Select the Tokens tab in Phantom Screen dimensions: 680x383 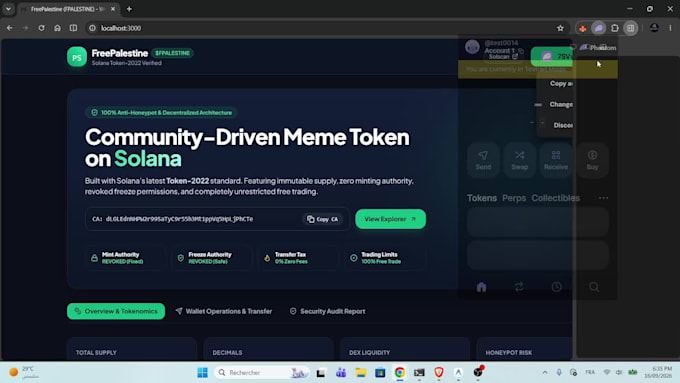(481, 198)
